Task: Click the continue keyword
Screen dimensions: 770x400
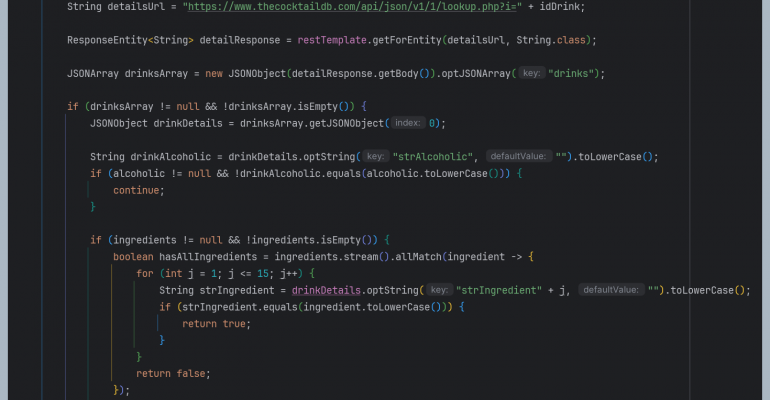Action: pyautogui.click(x=136, y=190)
